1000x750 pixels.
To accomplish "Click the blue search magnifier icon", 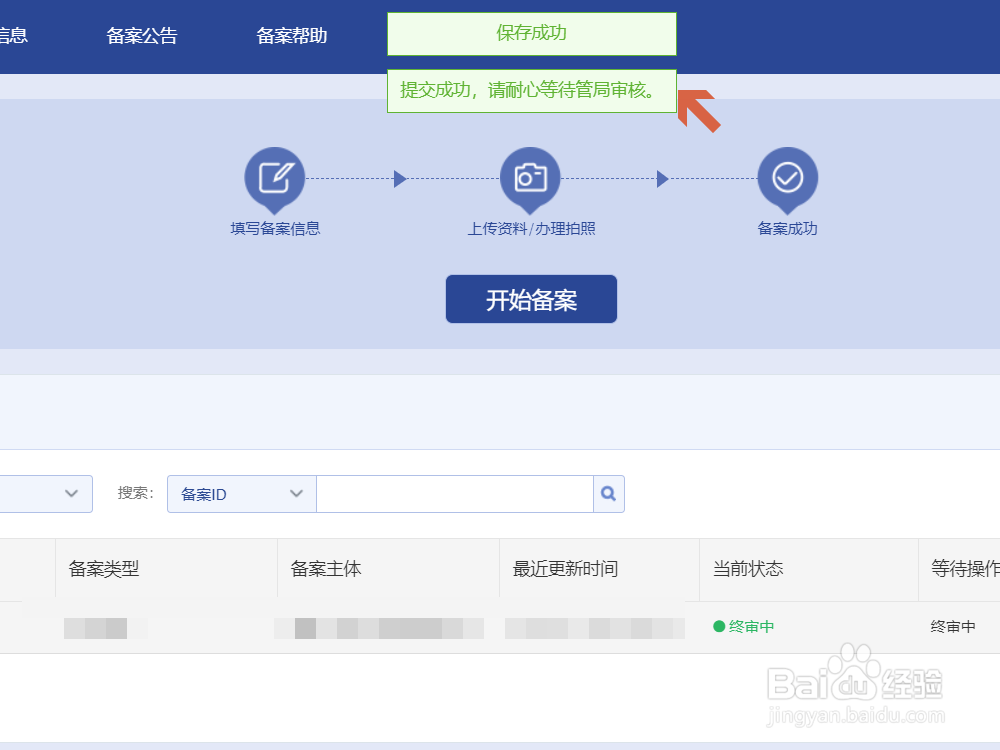I will click(x=608, y=493).
